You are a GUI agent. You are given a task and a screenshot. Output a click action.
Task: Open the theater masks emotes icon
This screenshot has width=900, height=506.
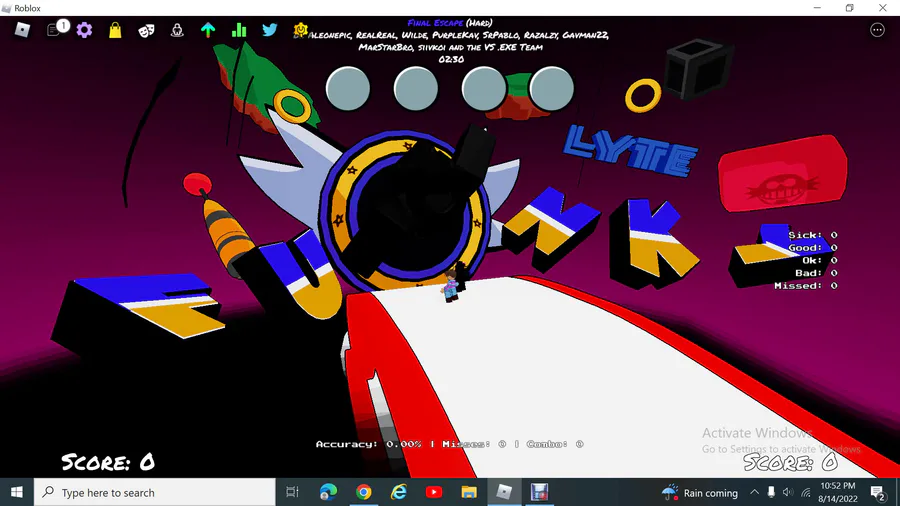click(x=146, y=30)
